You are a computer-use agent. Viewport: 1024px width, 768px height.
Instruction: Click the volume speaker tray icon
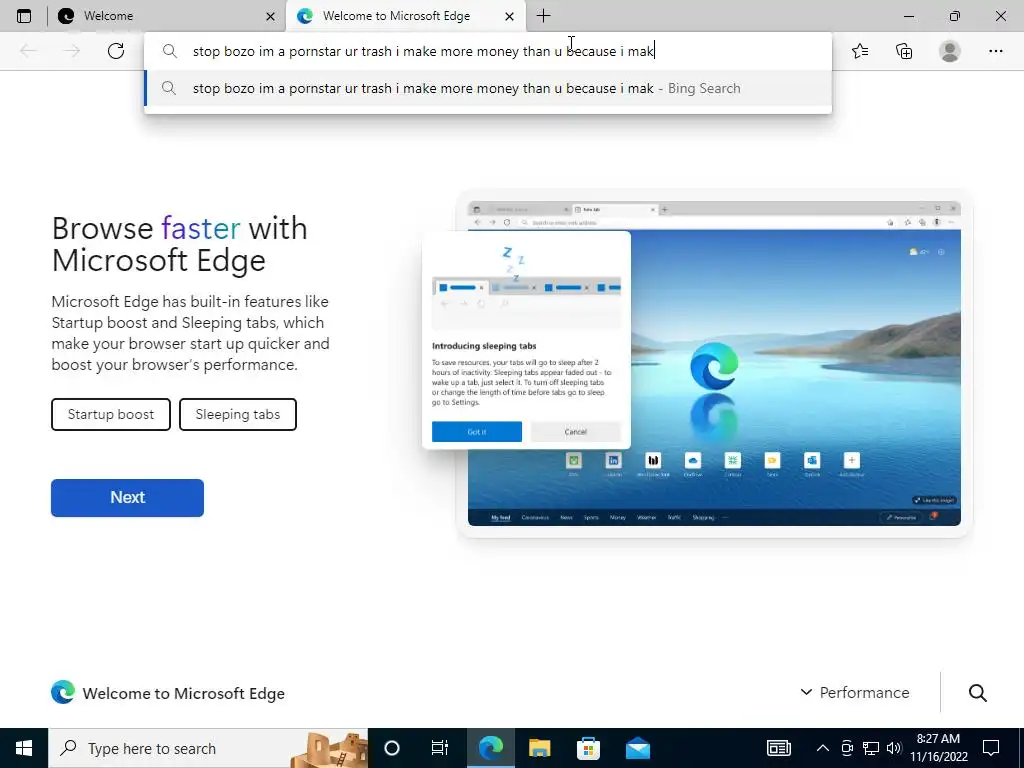click(x=894, y=748)
